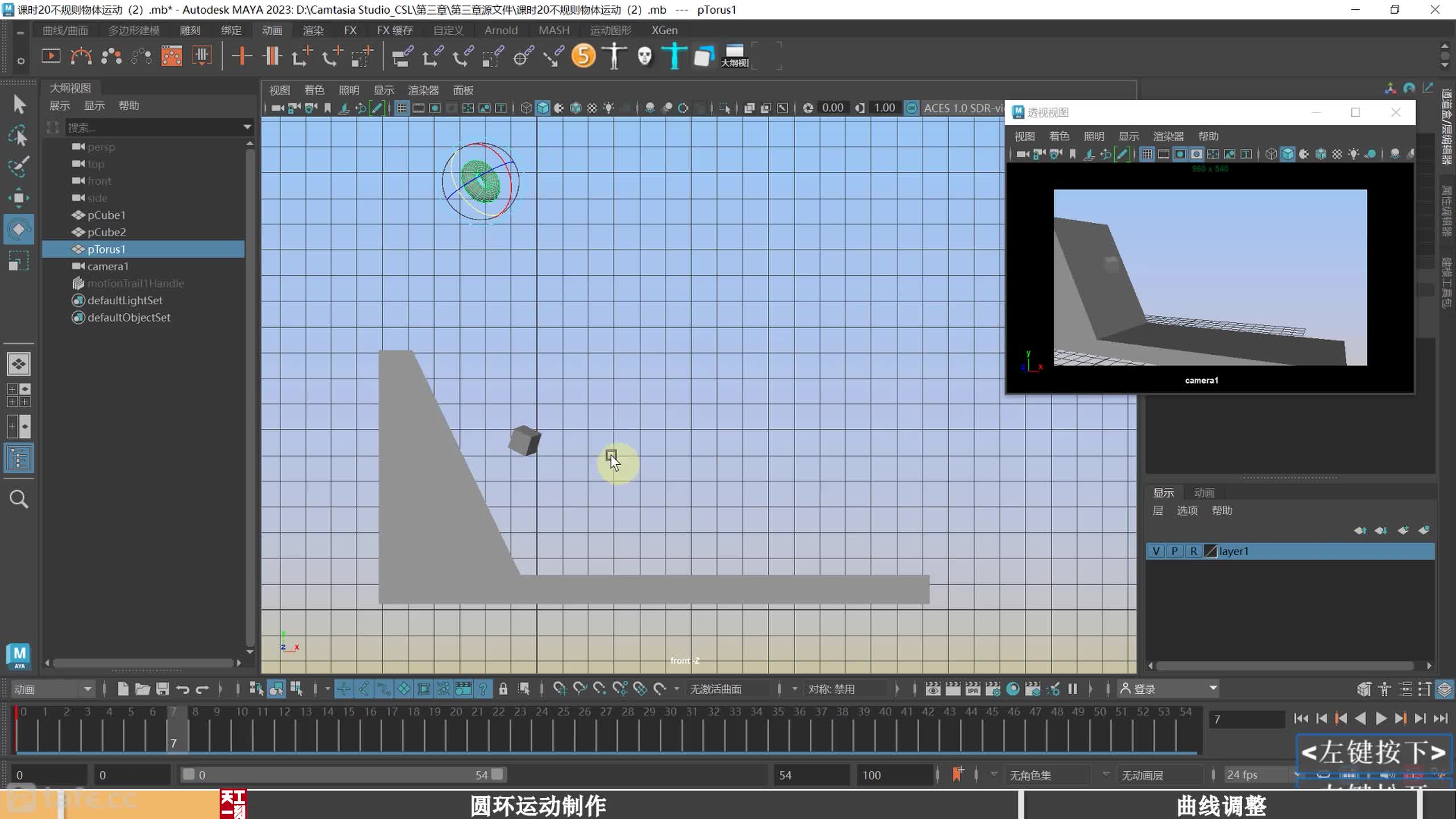Switch to the FX shelf tab
The image size is (1456, 819).
click(x=350, y=30)
